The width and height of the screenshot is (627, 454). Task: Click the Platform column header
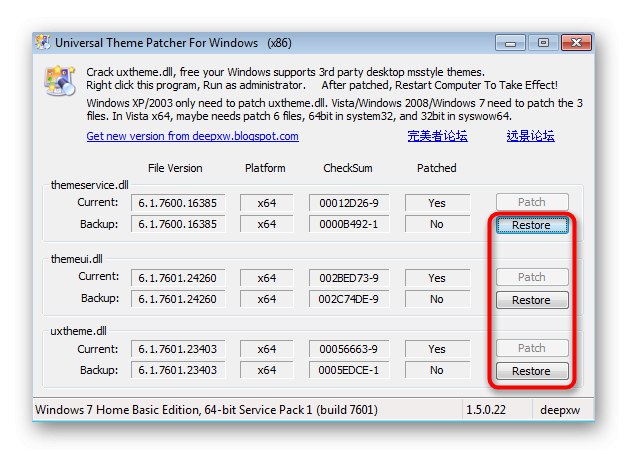click(x=265, y=168)
